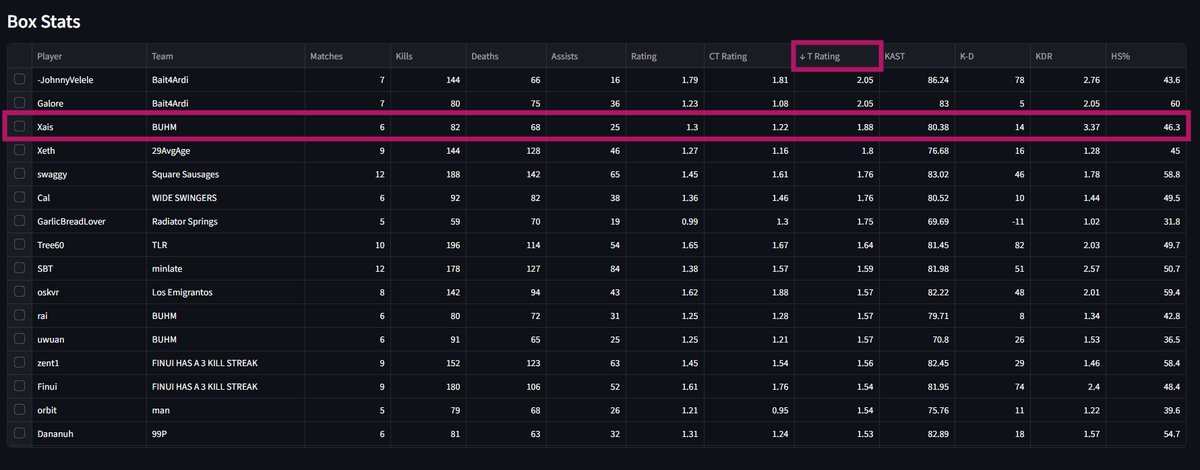Select the 29AvgAge team cell
The width and height of the screenshot is (1200, 470).
click(225, 150)
